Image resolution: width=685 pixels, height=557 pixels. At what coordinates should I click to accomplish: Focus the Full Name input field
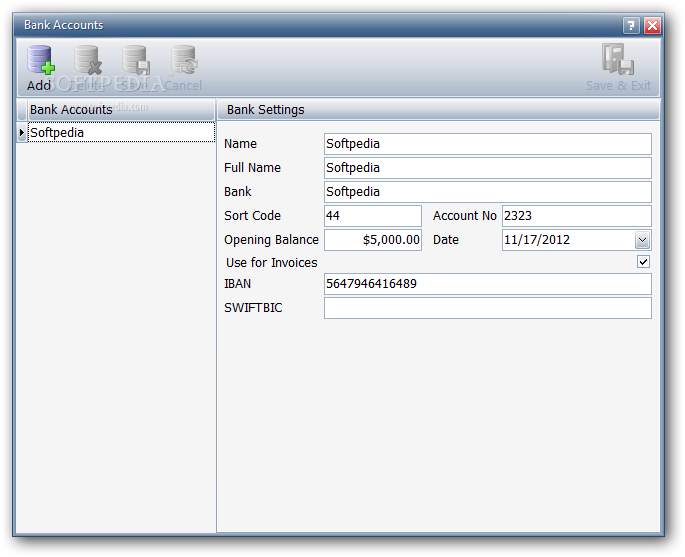coord(488,168)
